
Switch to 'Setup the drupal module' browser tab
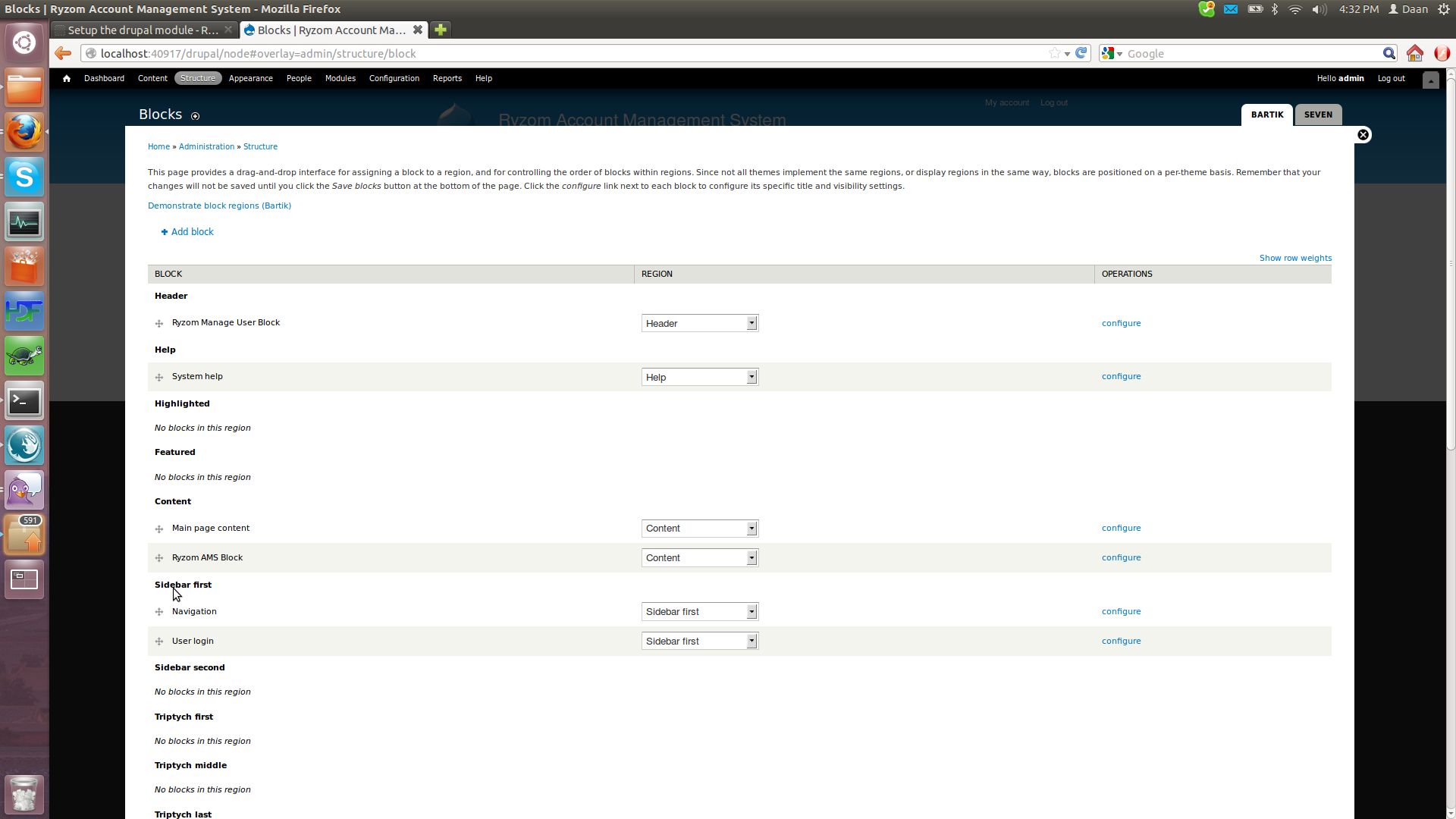point(143,30)
